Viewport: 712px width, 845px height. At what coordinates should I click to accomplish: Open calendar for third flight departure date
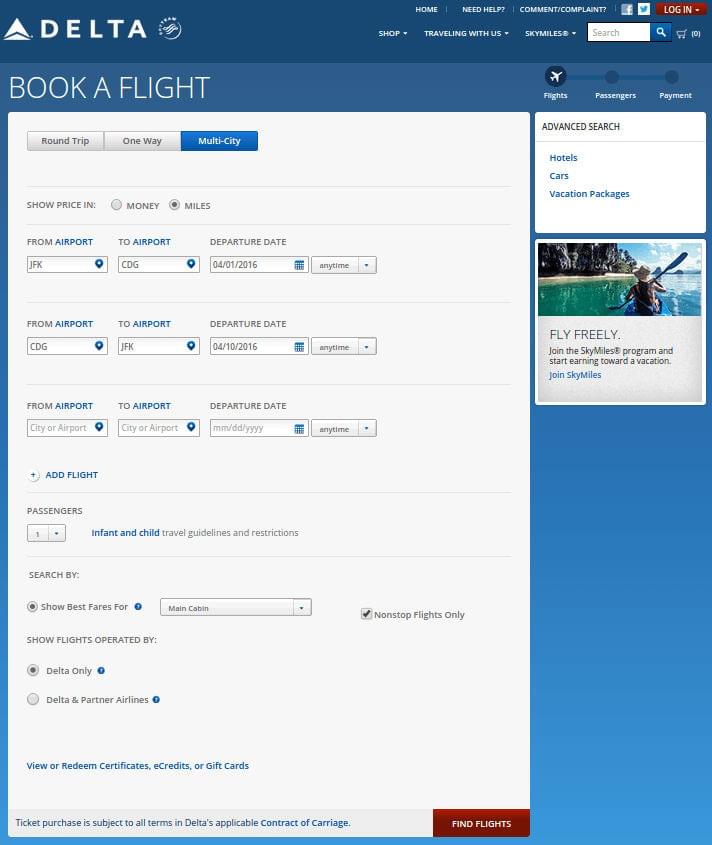299,428
